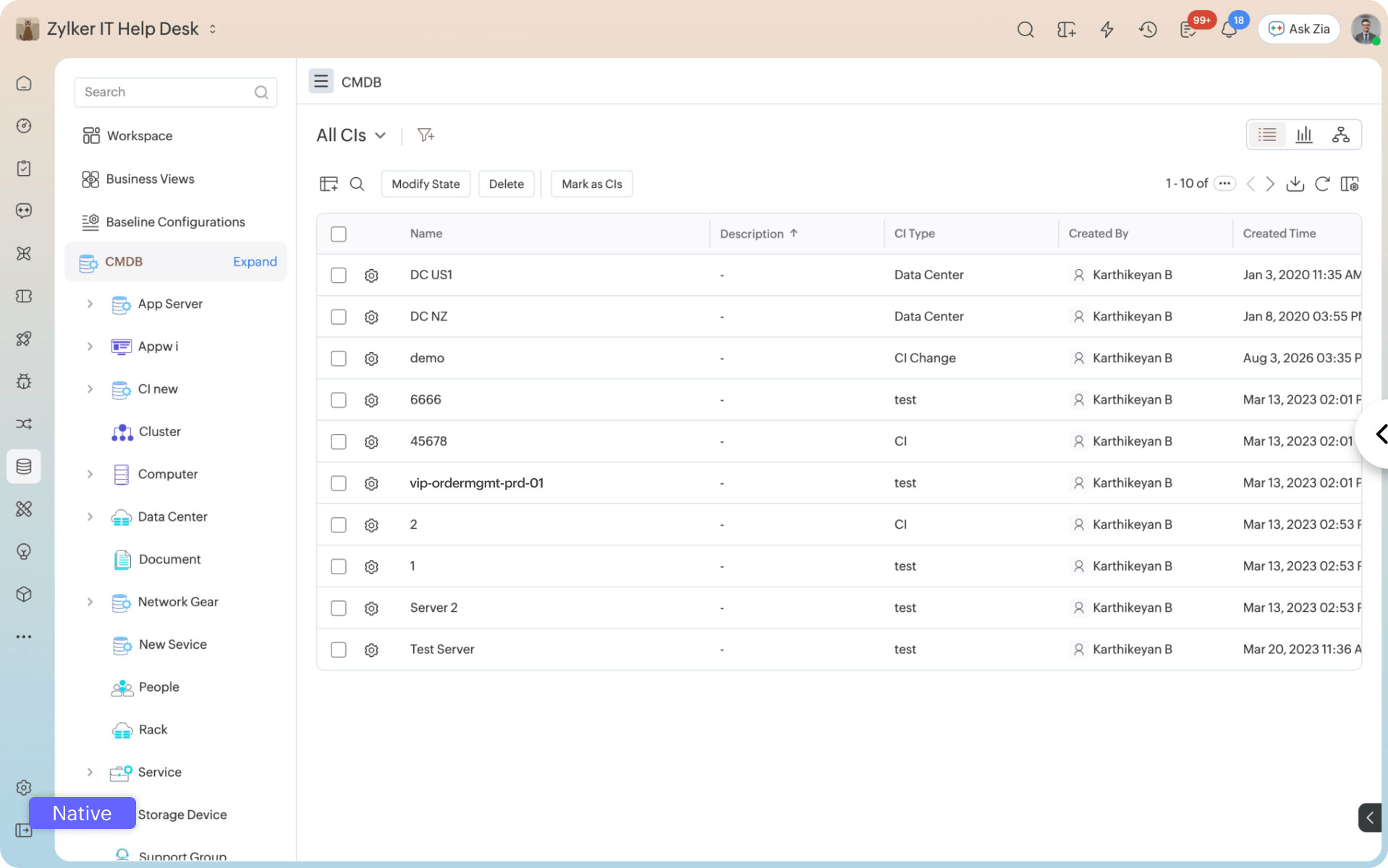This screenshot has height=868, width=1388.
Task: Open gear actions for DC US1 row
Action: pos(371,276)
